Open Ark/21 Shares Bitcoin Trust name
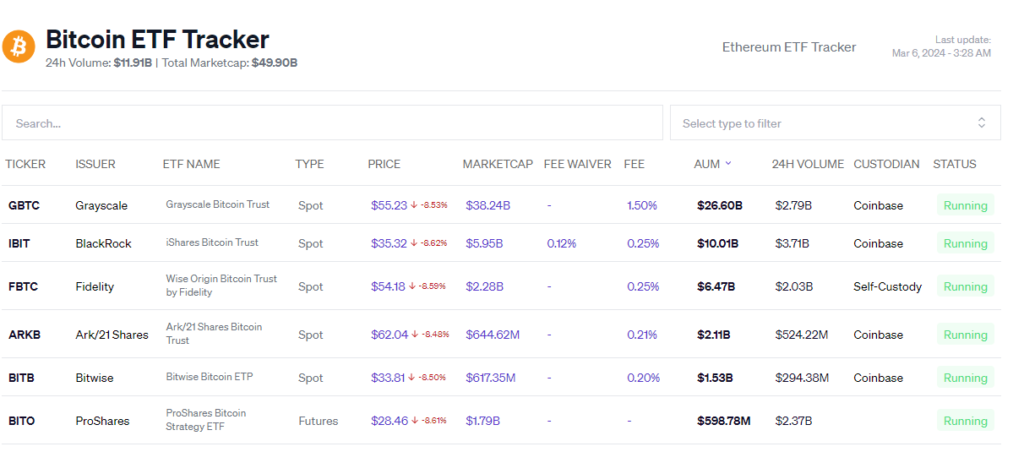This screenshot has height=452, width=1024. [213, 334]
